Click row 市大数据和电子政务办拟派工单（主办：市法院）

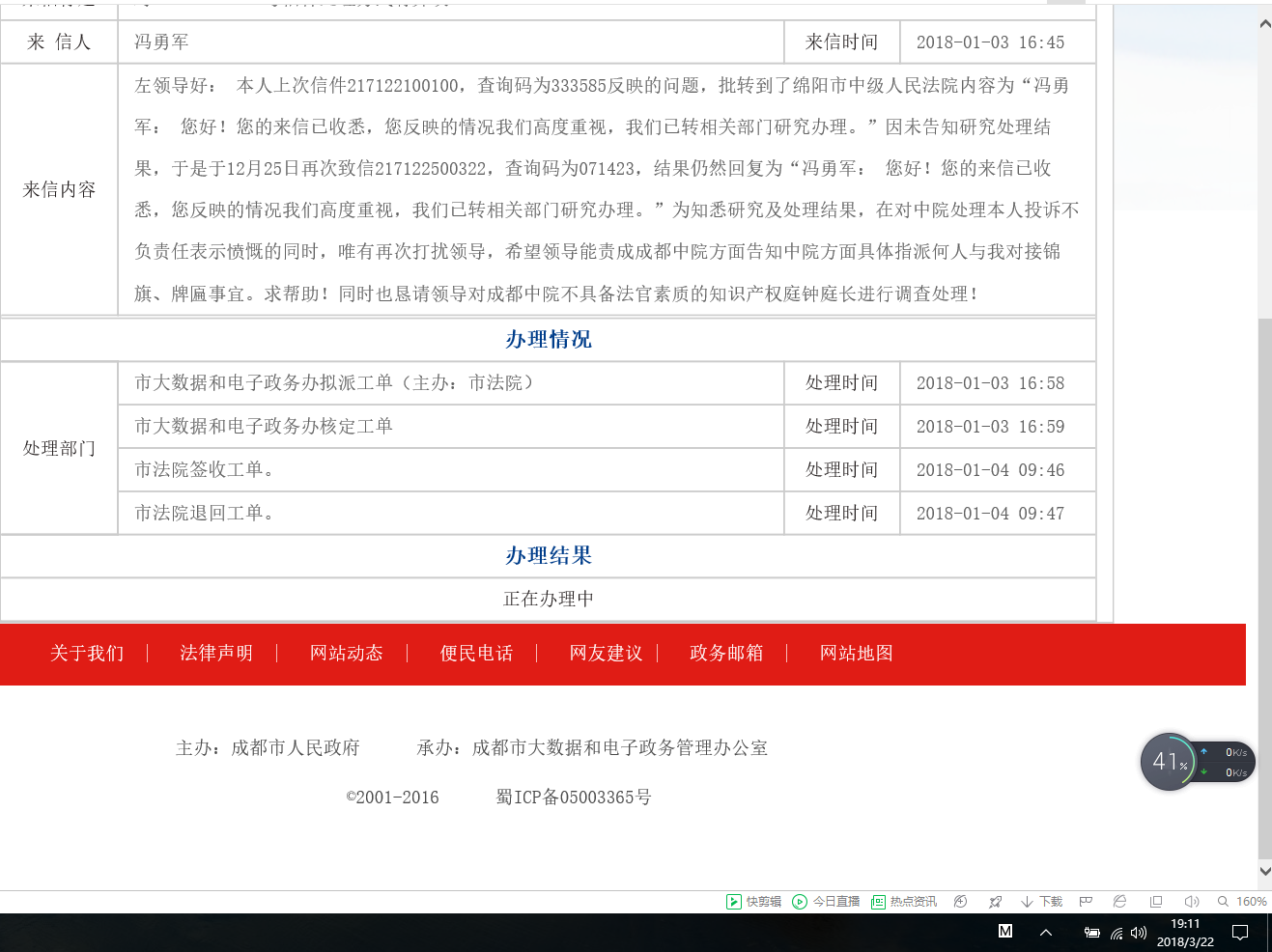pyautogui.click(x=451, y=383)
